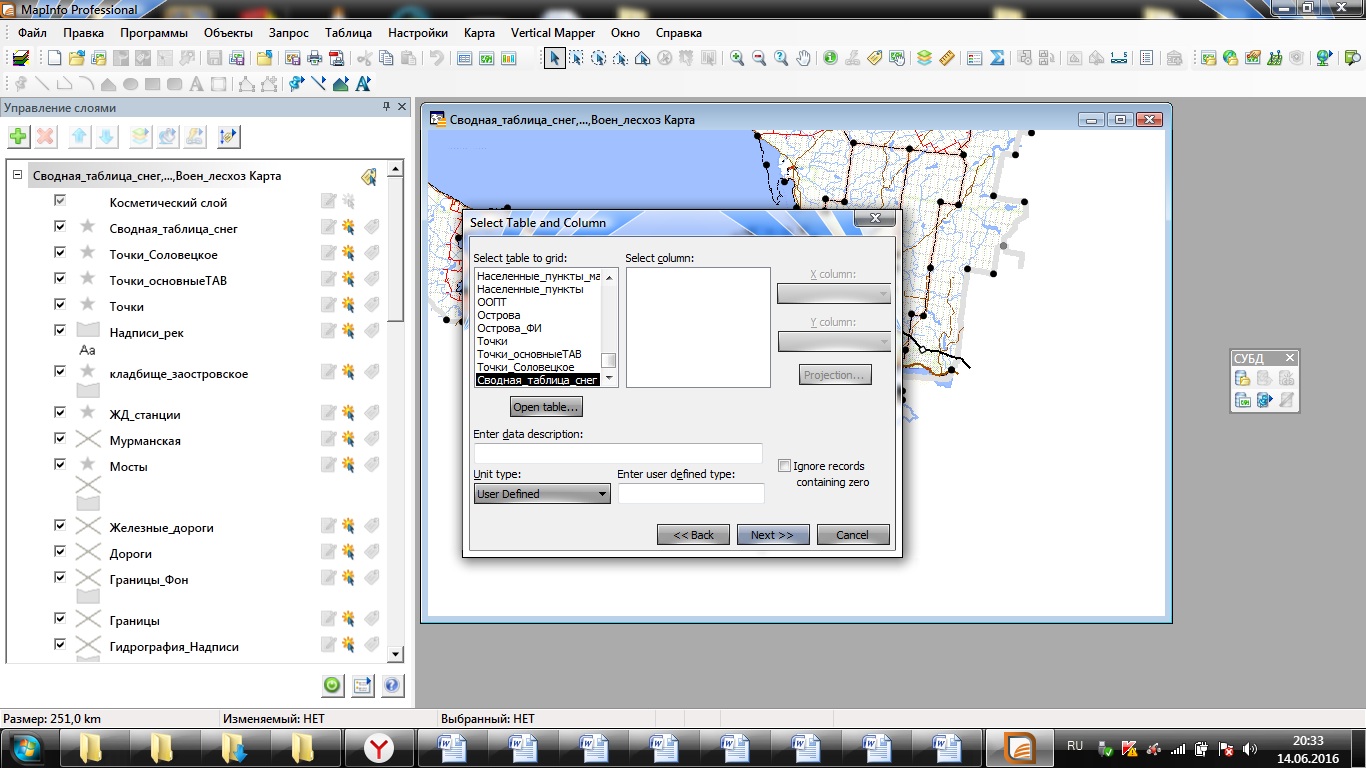
Task: Activate the hand Pan tool
Action: coord(804,58)
